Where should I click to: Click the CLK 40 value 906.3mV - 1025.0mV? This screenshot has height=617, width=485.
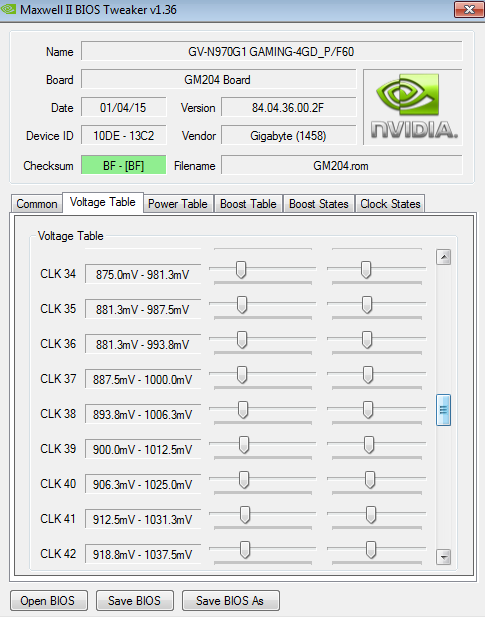[143, 484]
